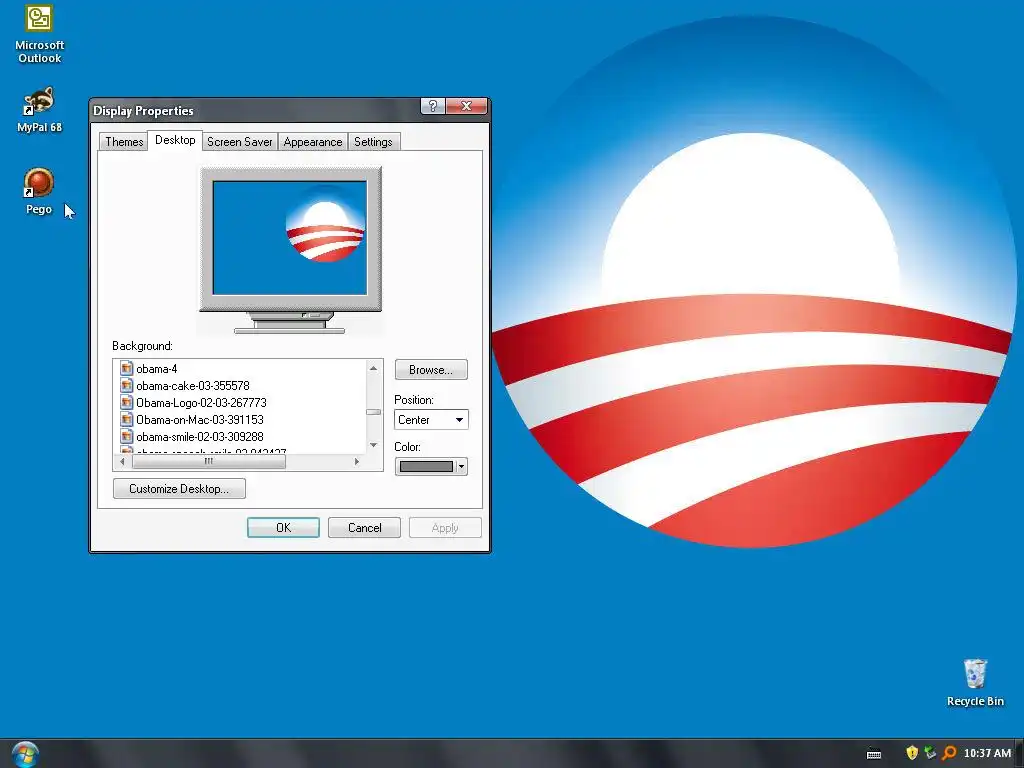Select obama-4 in the Background list
Image resolution: width=1024 pixels, height=768 pixels.
click(157, 368)
